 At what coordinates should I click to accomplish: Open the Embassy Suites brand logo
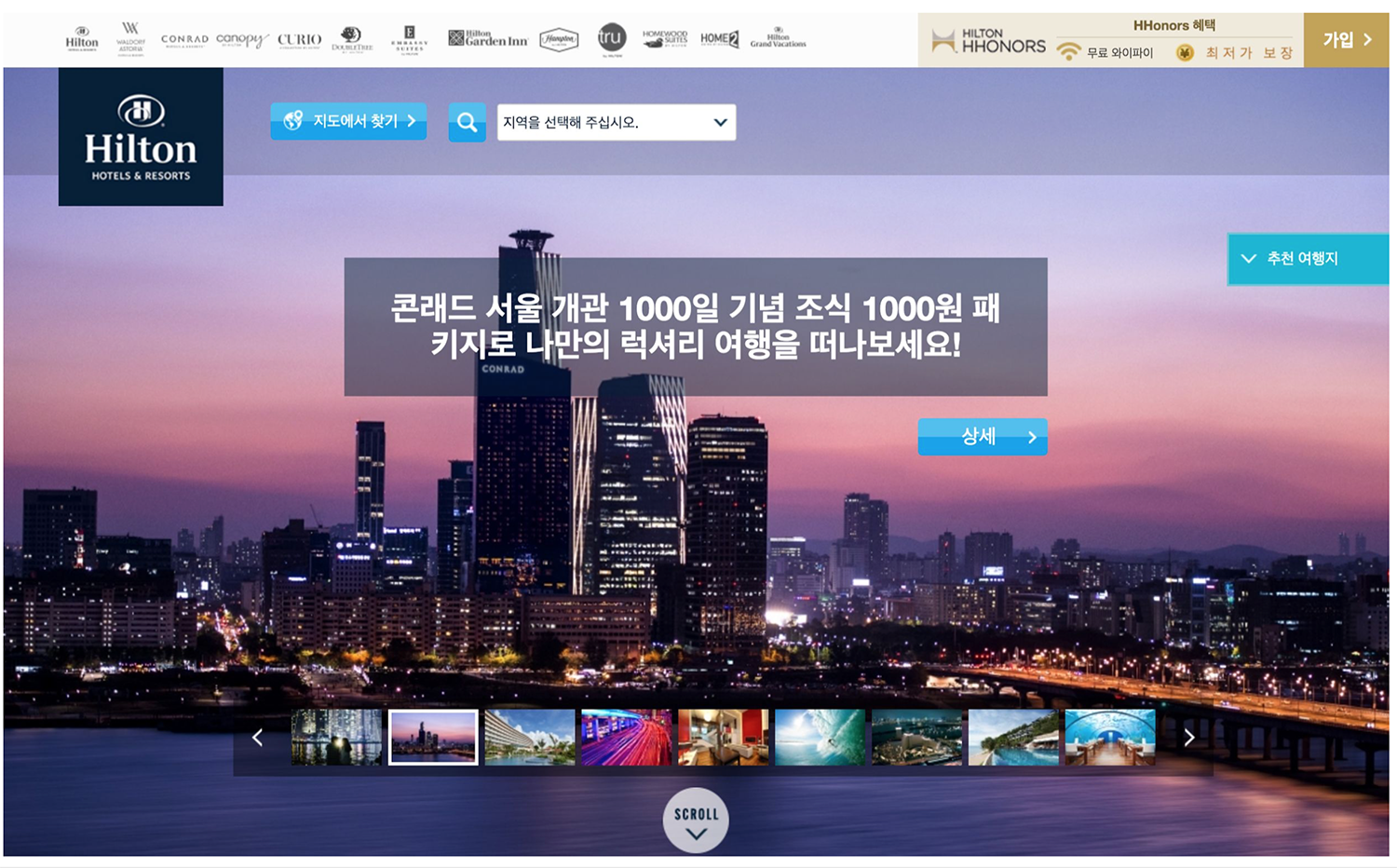tap(410, 39)
